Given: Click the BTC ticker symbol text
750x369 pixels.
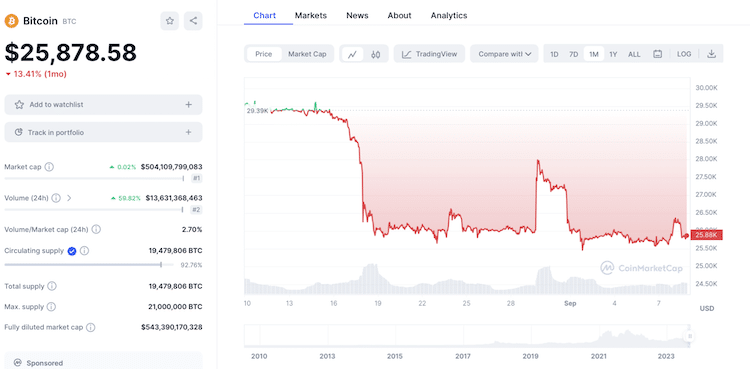Looking at the screenshot, I should click(69, 22).
